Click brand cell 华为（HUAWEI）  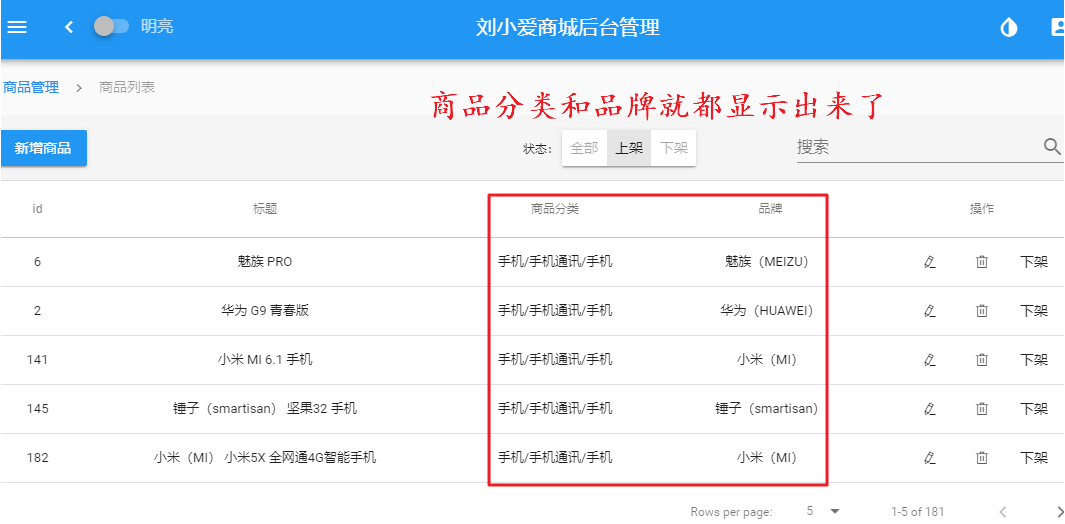pyautogui.click(x=767, y=311)
